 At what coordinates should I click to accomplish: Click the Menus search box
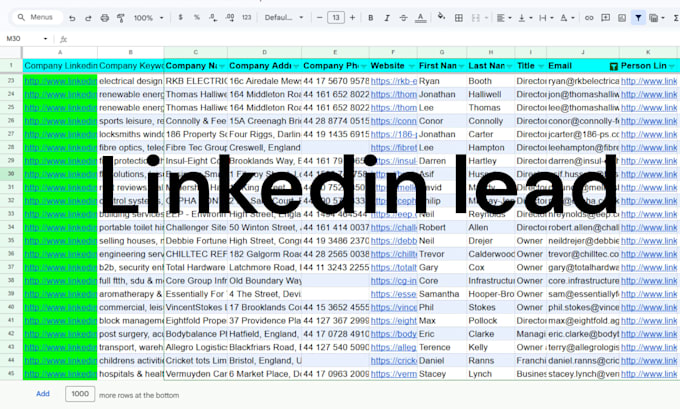36,17
